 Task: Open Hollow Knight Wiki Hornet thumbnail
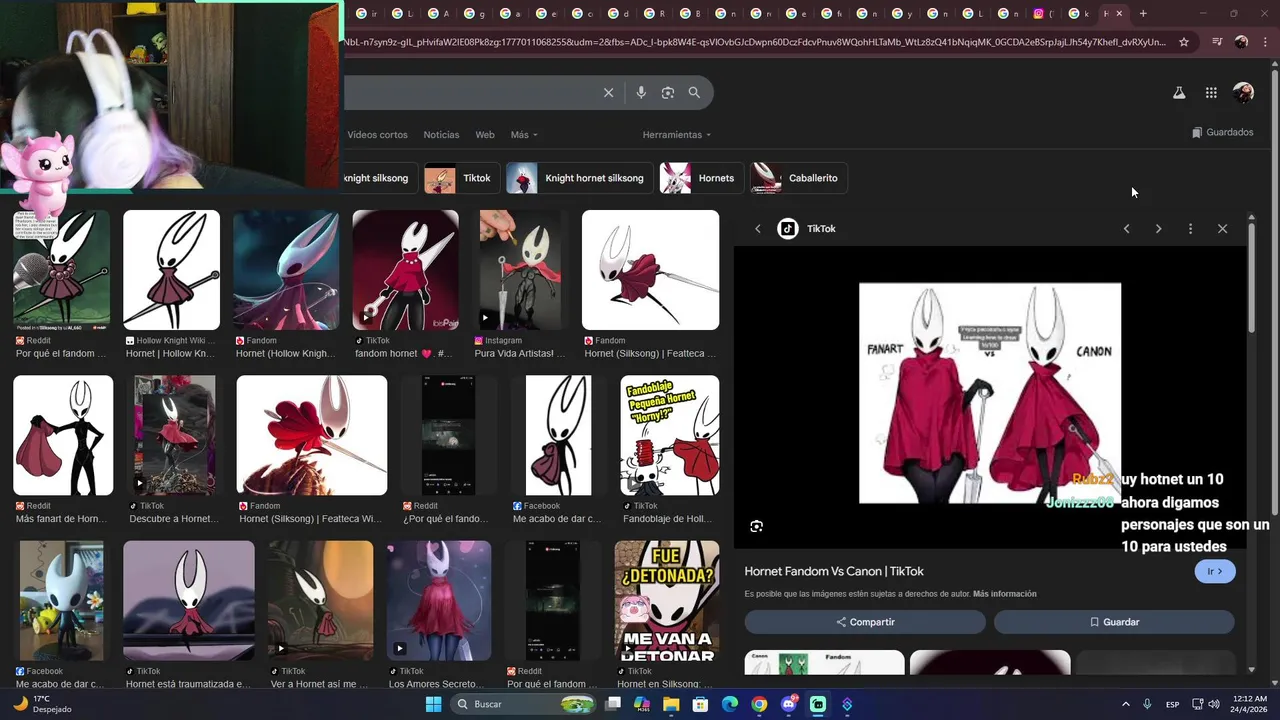[171, 270]
